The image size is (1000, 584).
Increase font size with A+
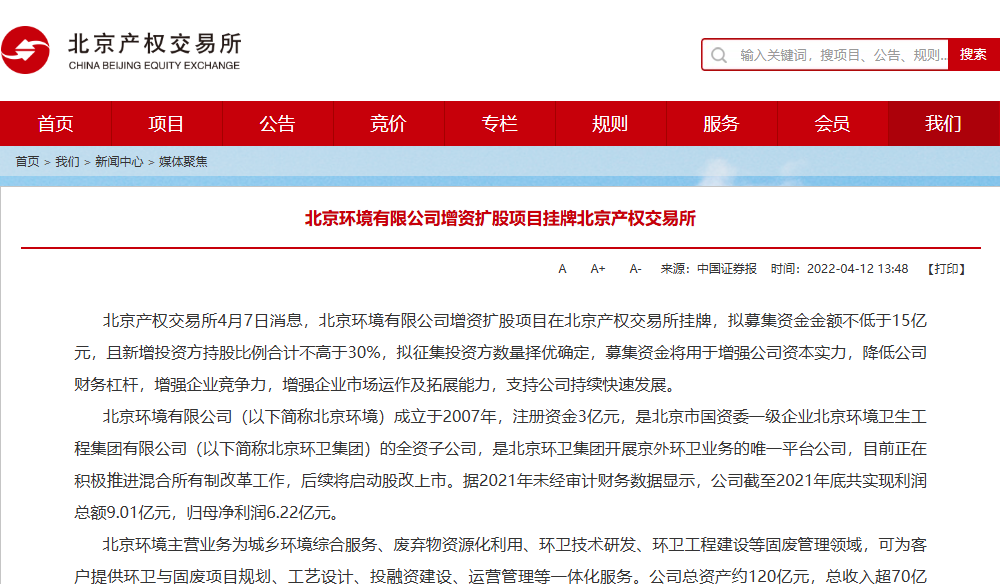(x=598, y=269)
